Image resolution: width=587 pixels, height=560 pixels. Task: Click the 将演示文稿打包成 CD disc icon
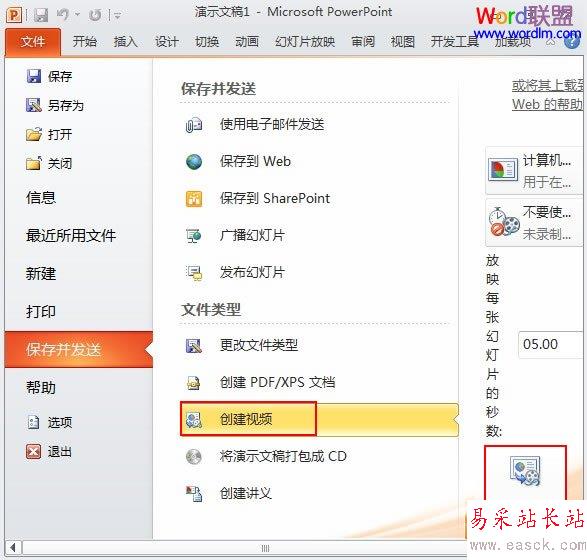[x=194, y=457]
